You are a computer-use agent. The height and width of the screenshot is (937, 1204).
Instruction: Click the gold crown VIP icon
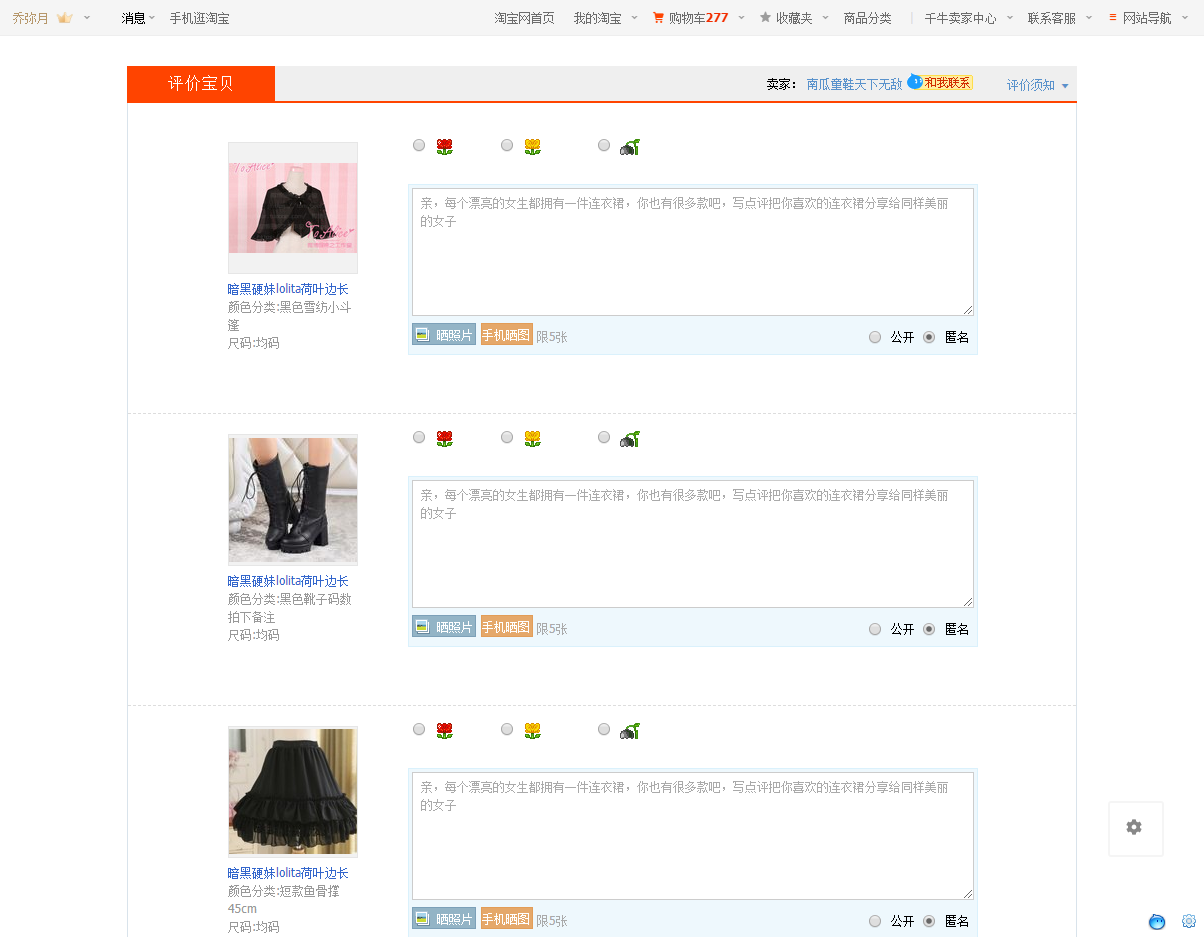pyautogui.click(x=65, y=18)
